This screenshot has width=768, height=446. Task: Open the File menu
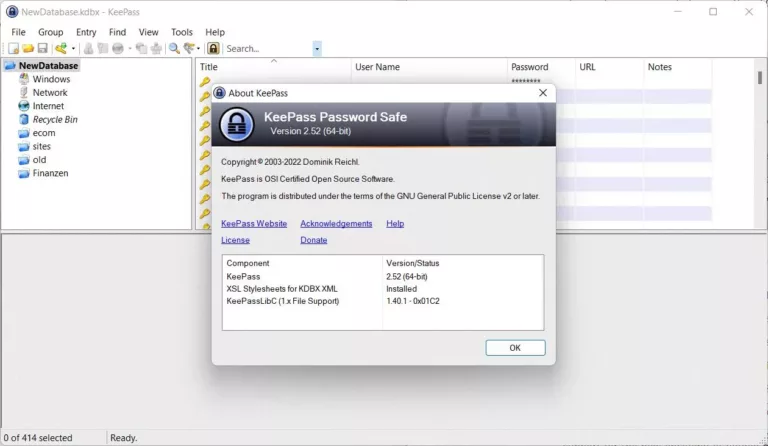coord(18,32)
